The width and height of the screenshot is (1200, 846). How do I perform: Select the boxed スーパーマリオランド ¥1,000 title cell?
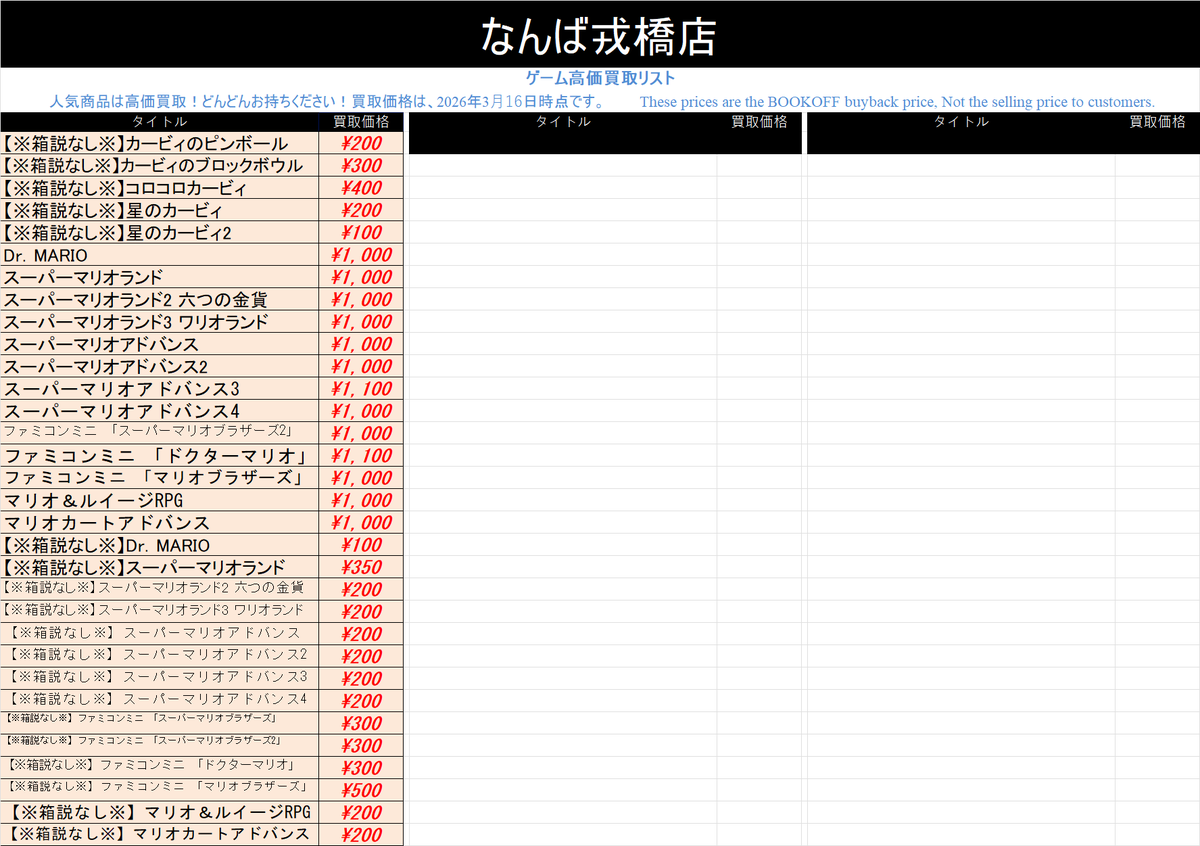pos(160,277)
